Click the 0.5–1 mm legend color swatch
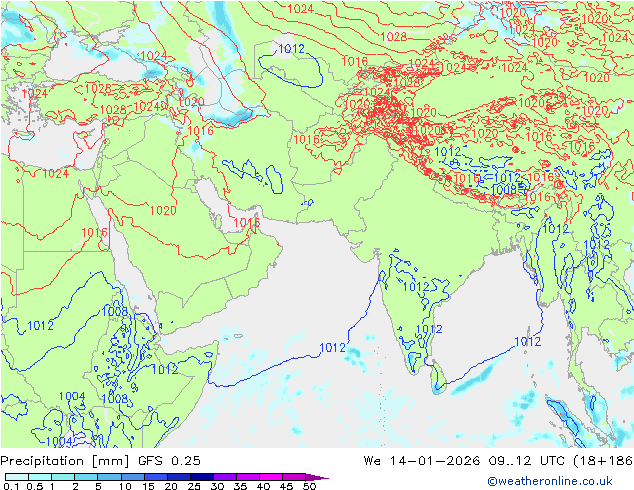Screen dimensions: 634x490 40,477
